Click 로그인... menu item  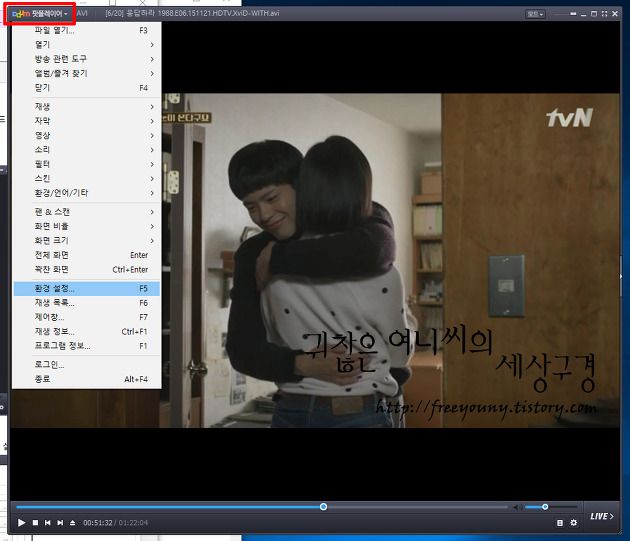coord(87,365)
